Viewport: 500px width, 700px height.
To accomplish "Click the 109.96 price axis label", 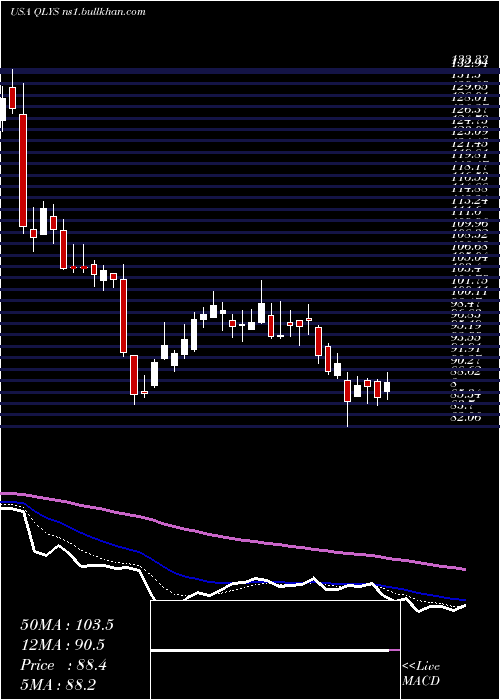I will (x=467, y=224).
